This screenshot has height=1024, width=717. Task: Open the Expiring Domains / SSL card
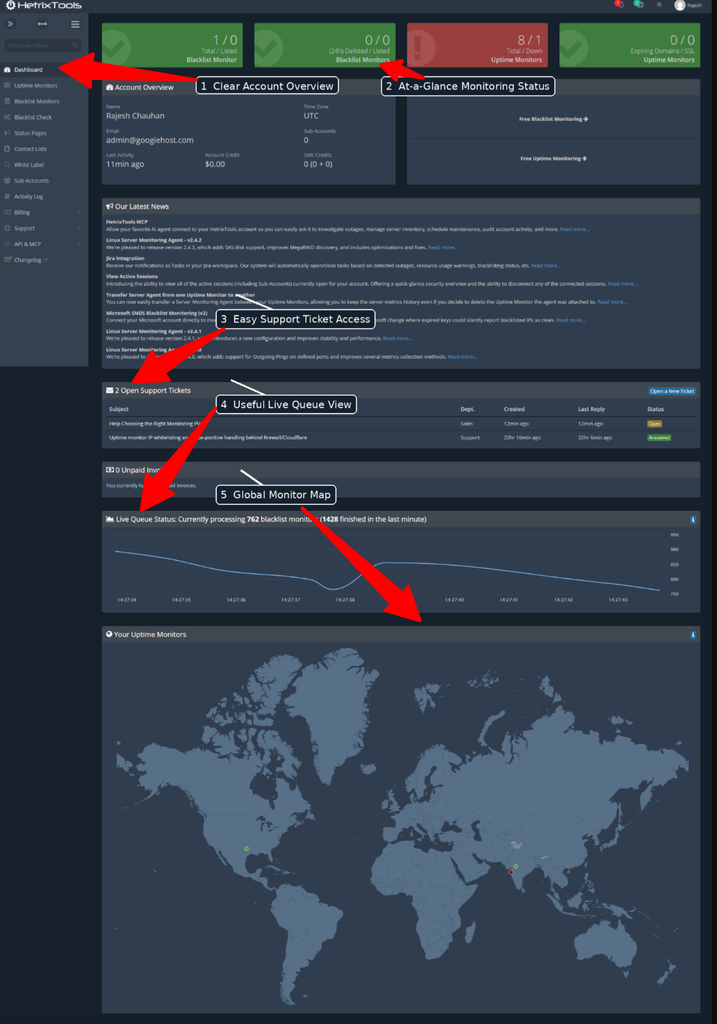629,45
